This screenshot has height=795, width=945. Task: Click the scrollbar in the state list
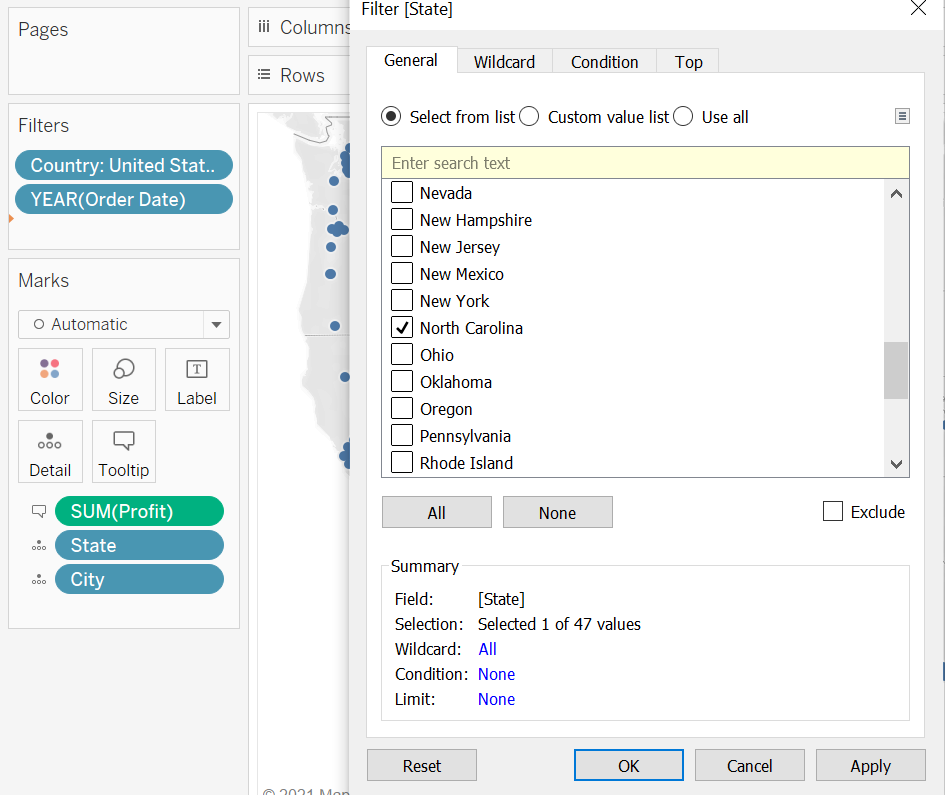[896, 370]
